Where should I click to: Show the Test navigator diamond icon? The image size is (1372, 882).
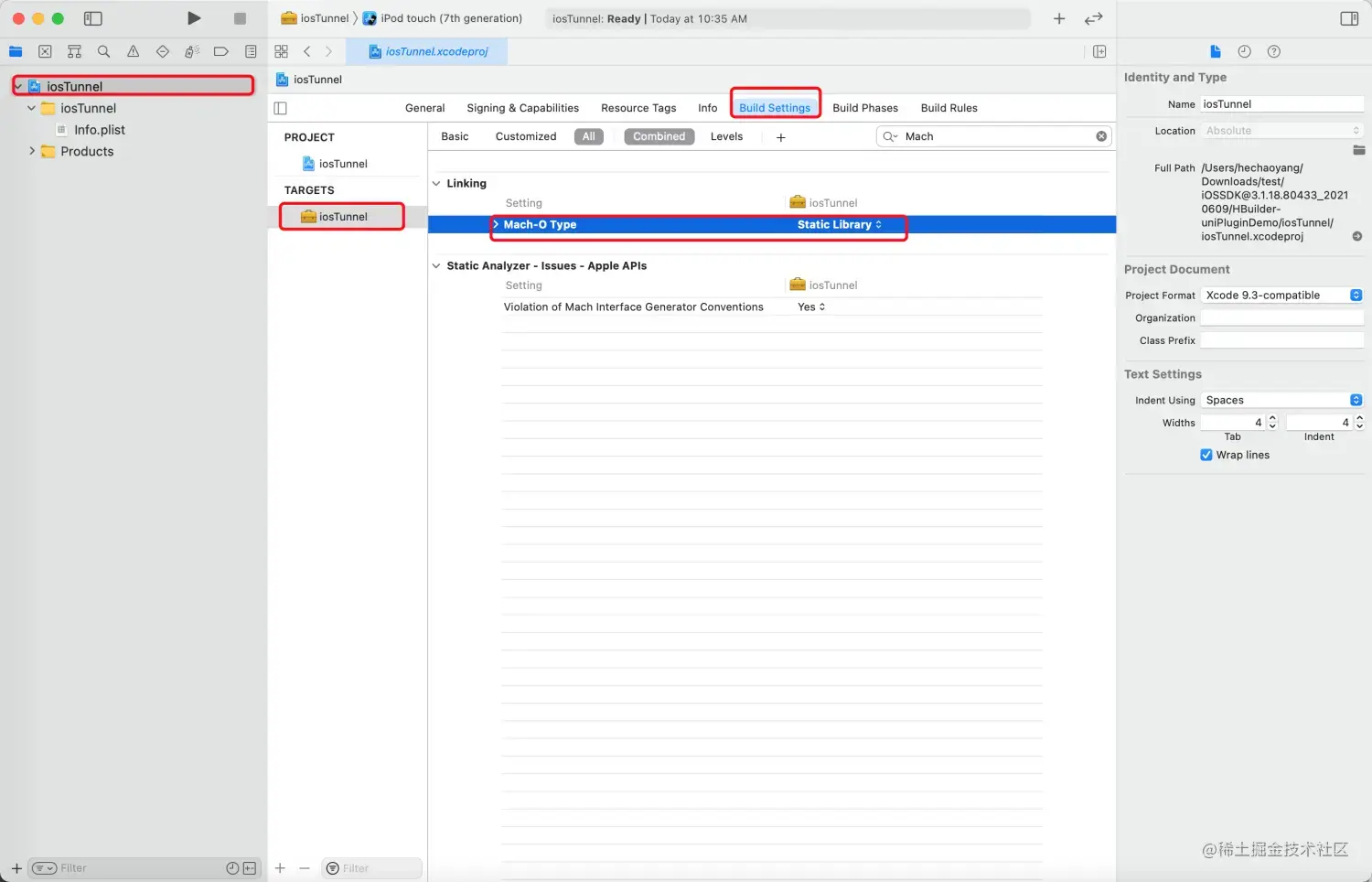(x=162, y=51)
